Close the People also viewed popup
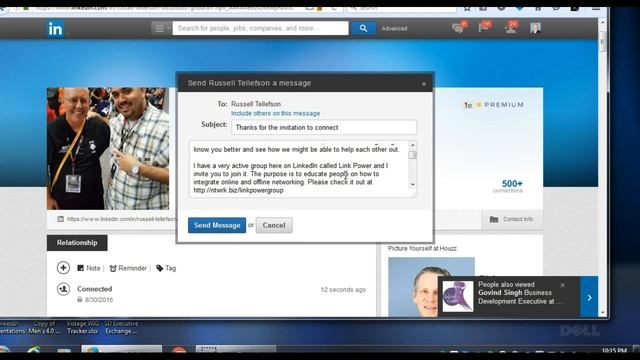 click(562, 285)
